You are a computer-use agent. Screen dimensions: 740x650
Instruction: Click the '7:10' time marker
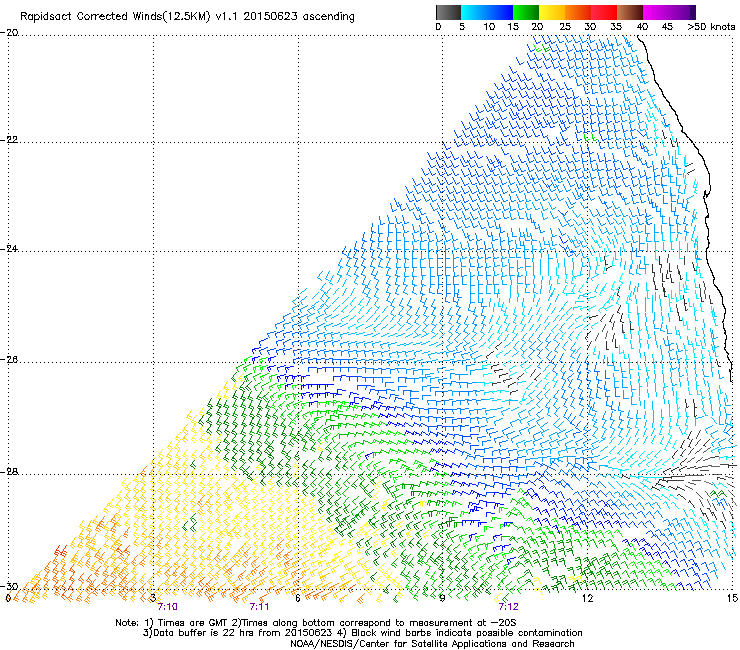[168, 607]
